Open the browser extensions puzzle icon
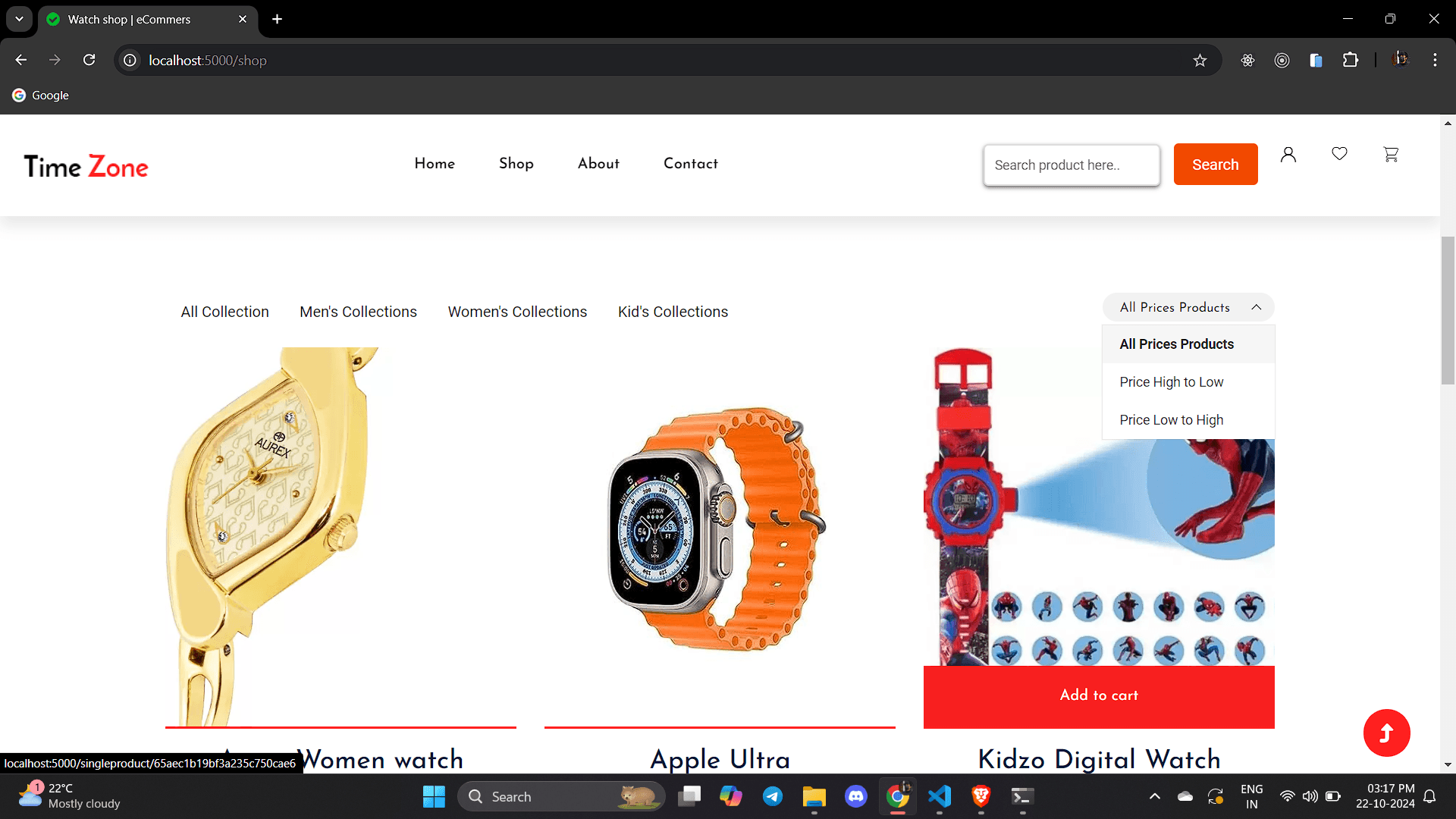Image resolution: width=1456 pixels, height=819 pixels. tap(1351, 60)
